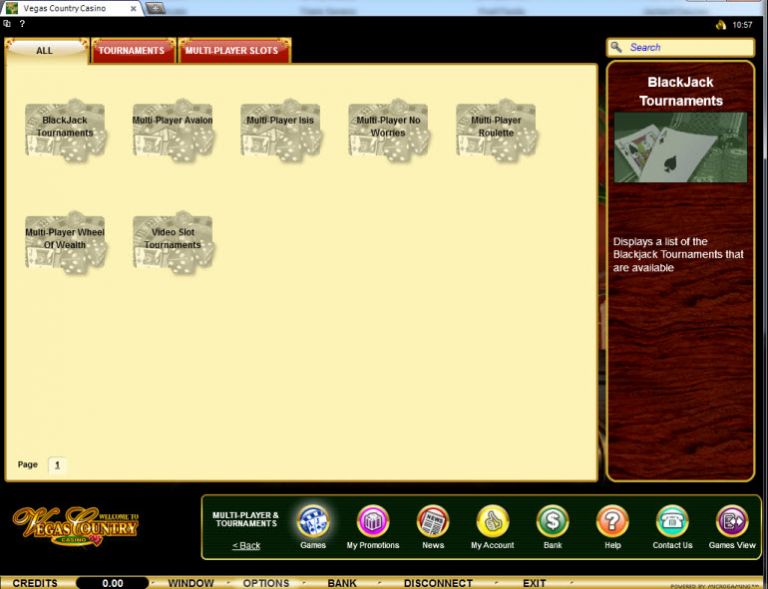Screen dimensions: 768x589
Task: Click the question mark icon at top left
Action: (x=22, y=24)
